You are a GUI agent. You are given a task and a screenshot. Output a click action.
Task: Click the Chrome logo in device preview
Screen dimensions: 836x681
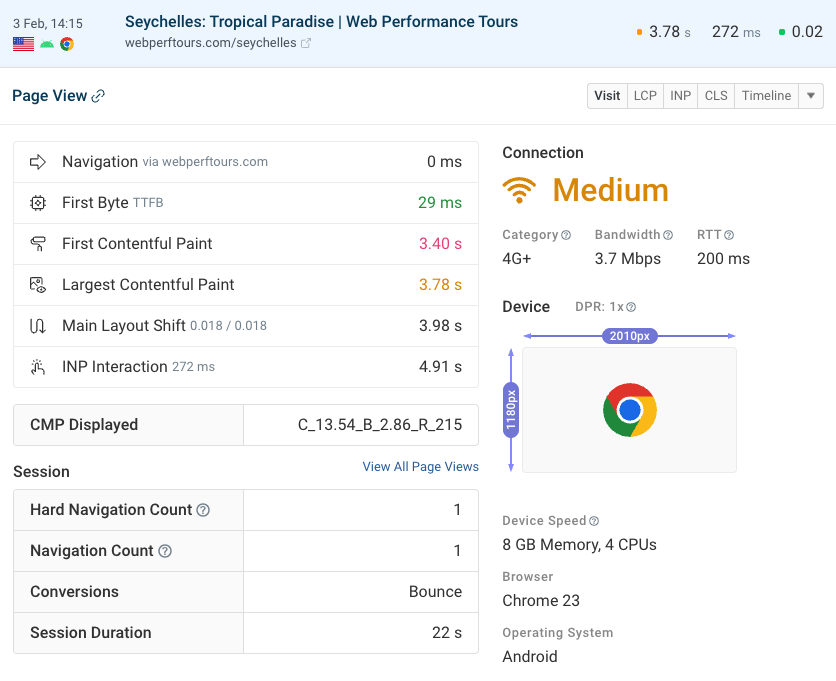click(x=629, y=410)
